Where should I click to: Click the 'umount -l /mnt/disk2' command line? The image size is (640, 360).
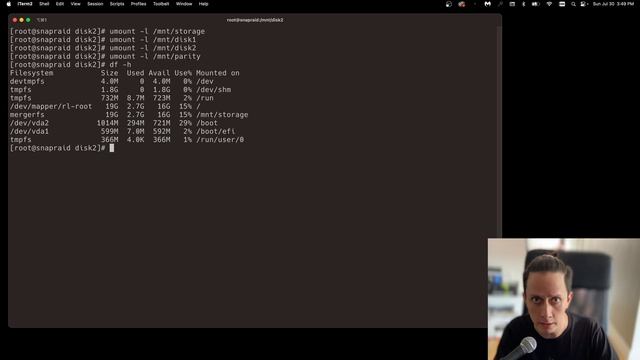[153, 48]
